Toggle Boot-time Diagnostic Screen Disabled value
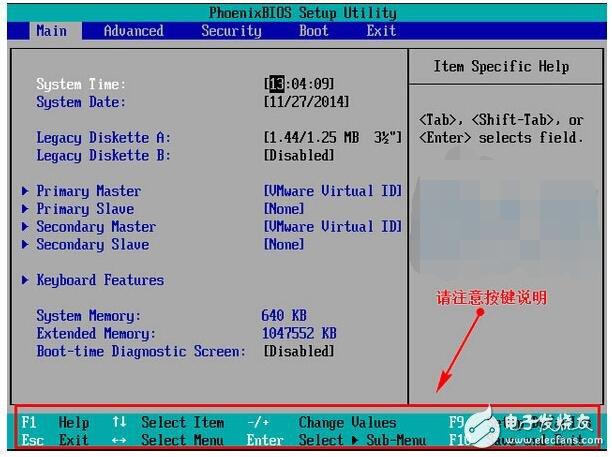The height and width of the screenshot is (457, 612). [x=299, y=351]
